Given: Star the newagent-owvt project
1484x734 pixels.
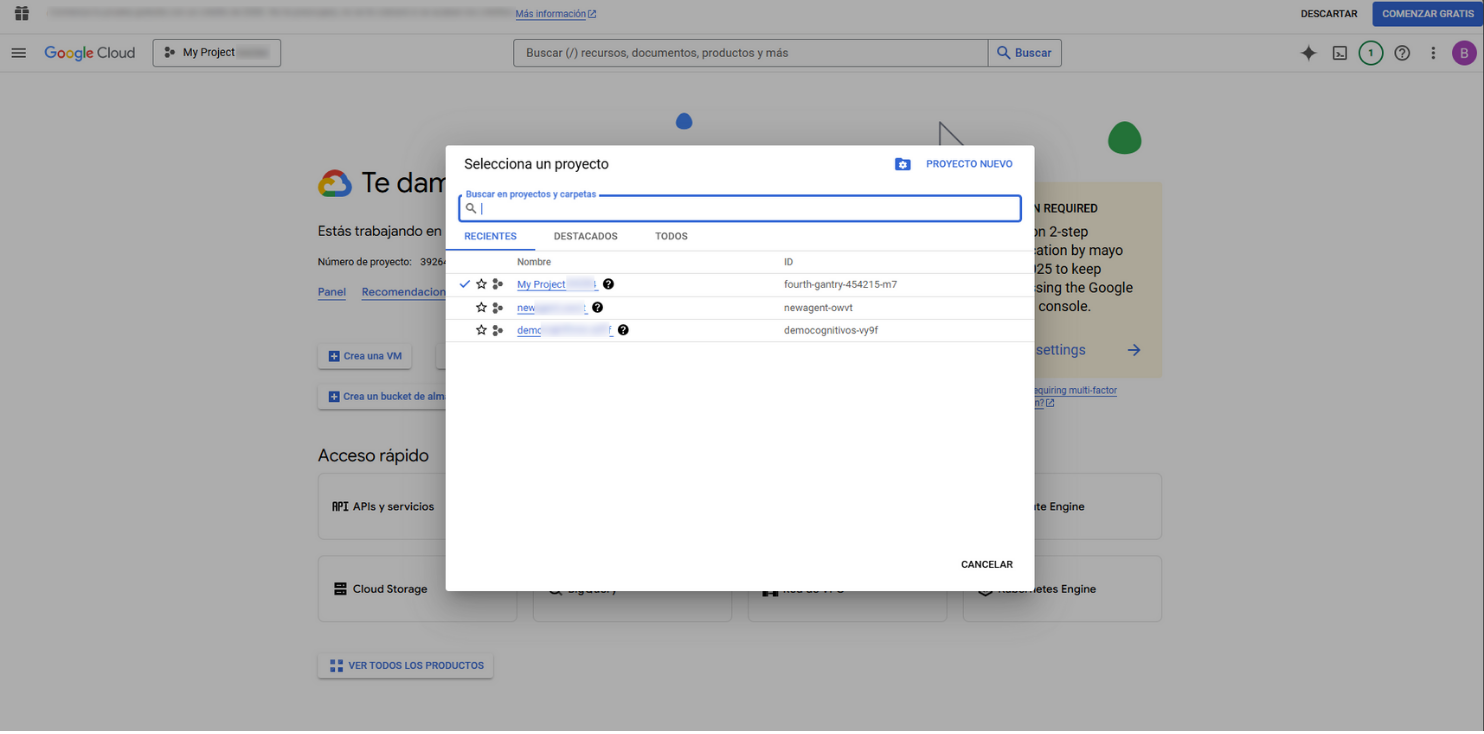Looking at the screenshot, I should point(481,308).
